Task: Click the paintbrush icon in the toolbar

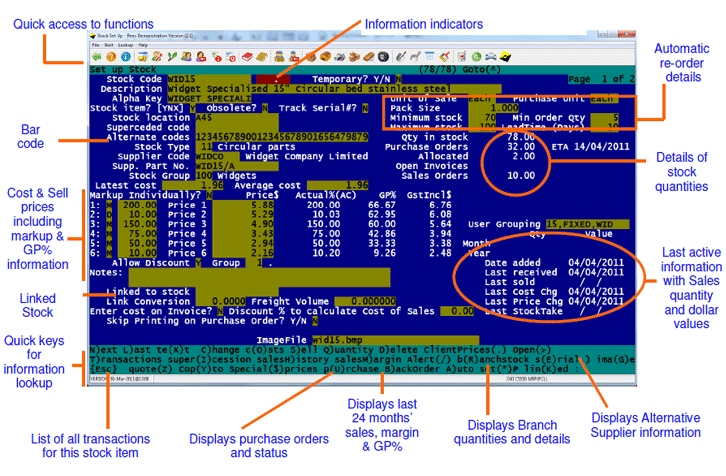Action: click(x=443, y=58)
